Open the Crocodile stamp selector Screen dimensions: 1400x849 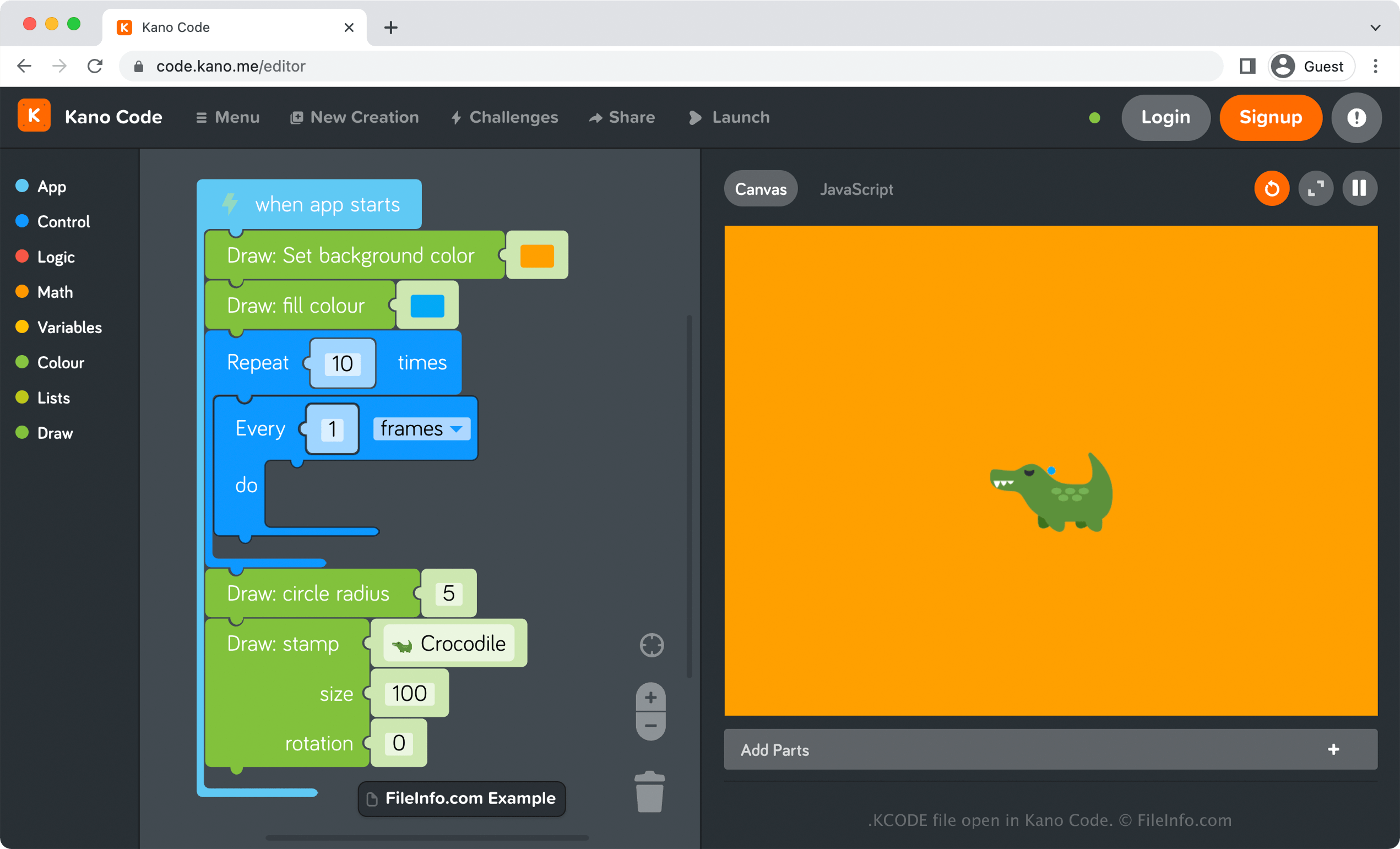point(448,644)
